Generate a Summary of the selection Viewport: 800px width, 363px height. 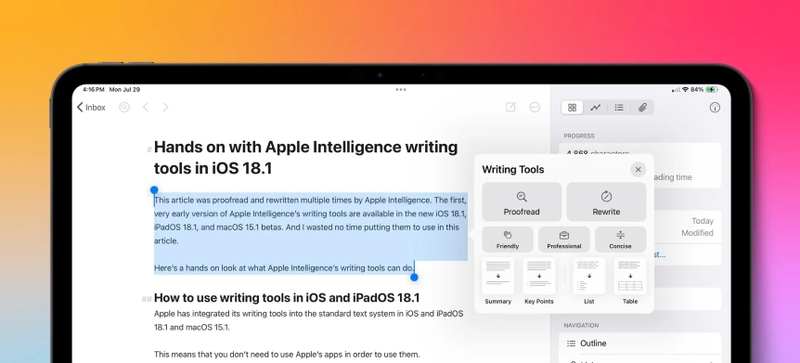[498, 281]
